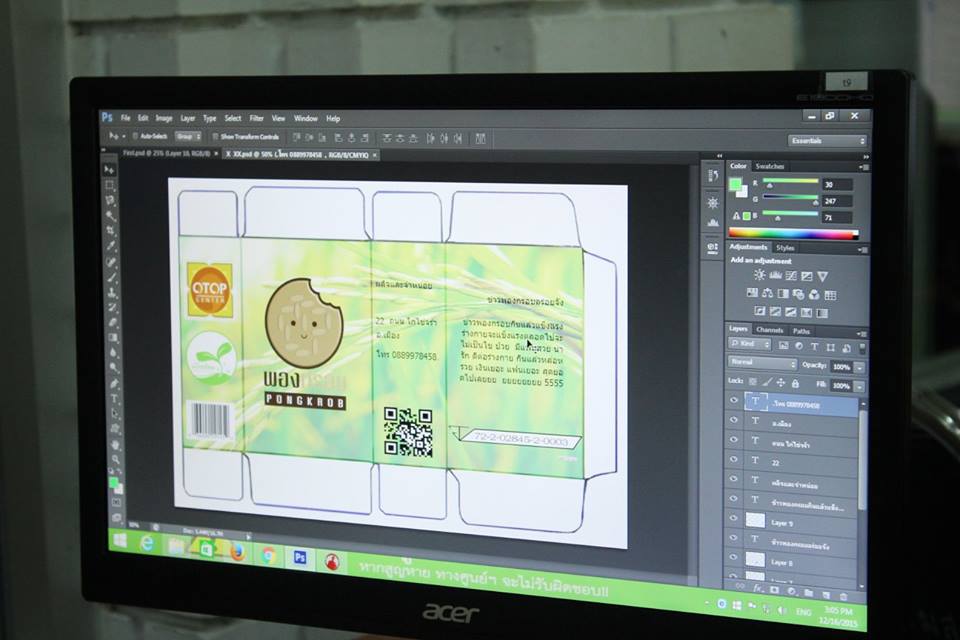This screenshot has height=640, width=960.
Task: Open the Normal blend mode dropdown
Action: [762, 364]
